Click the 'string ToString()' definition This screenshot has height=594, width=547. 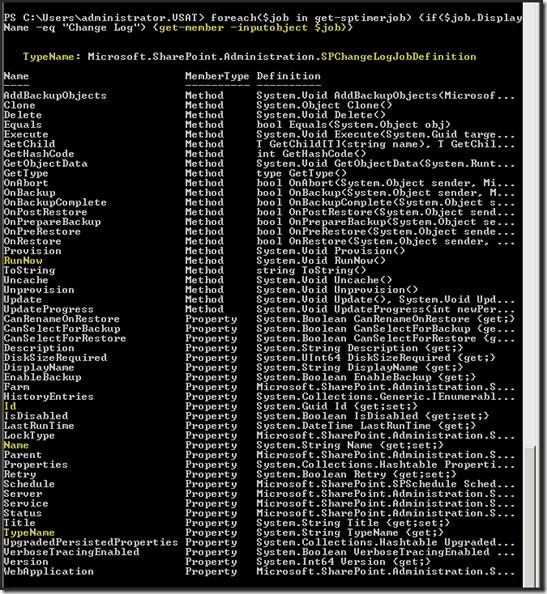[x=311, y=270]
